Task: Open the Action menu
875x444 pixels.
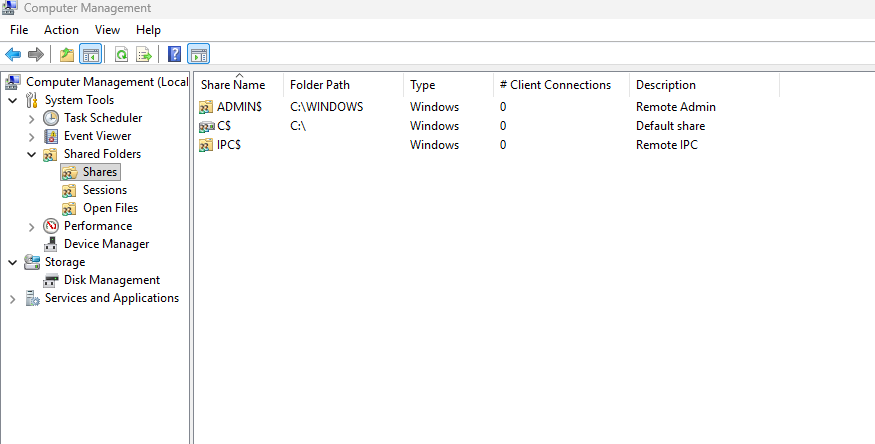Action: (61, 30)
